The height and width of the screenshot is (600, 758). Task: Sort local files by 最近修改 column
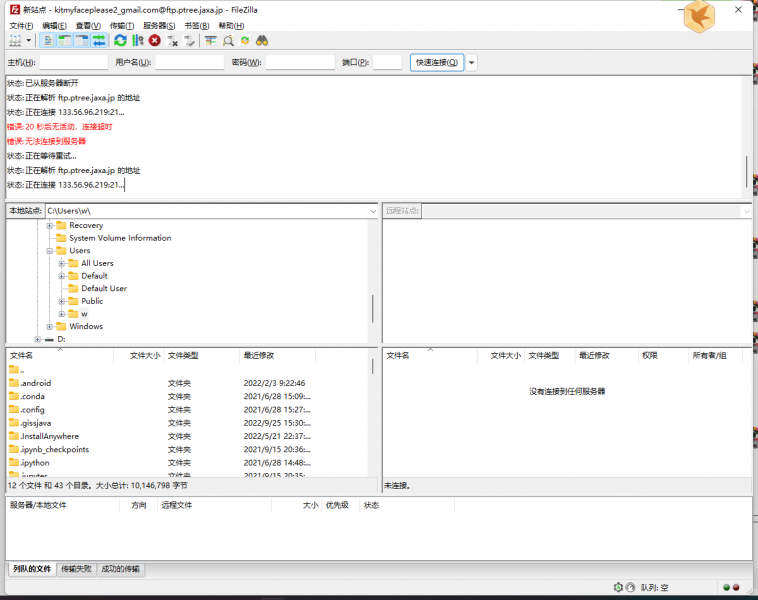click(x=259, y=355)
